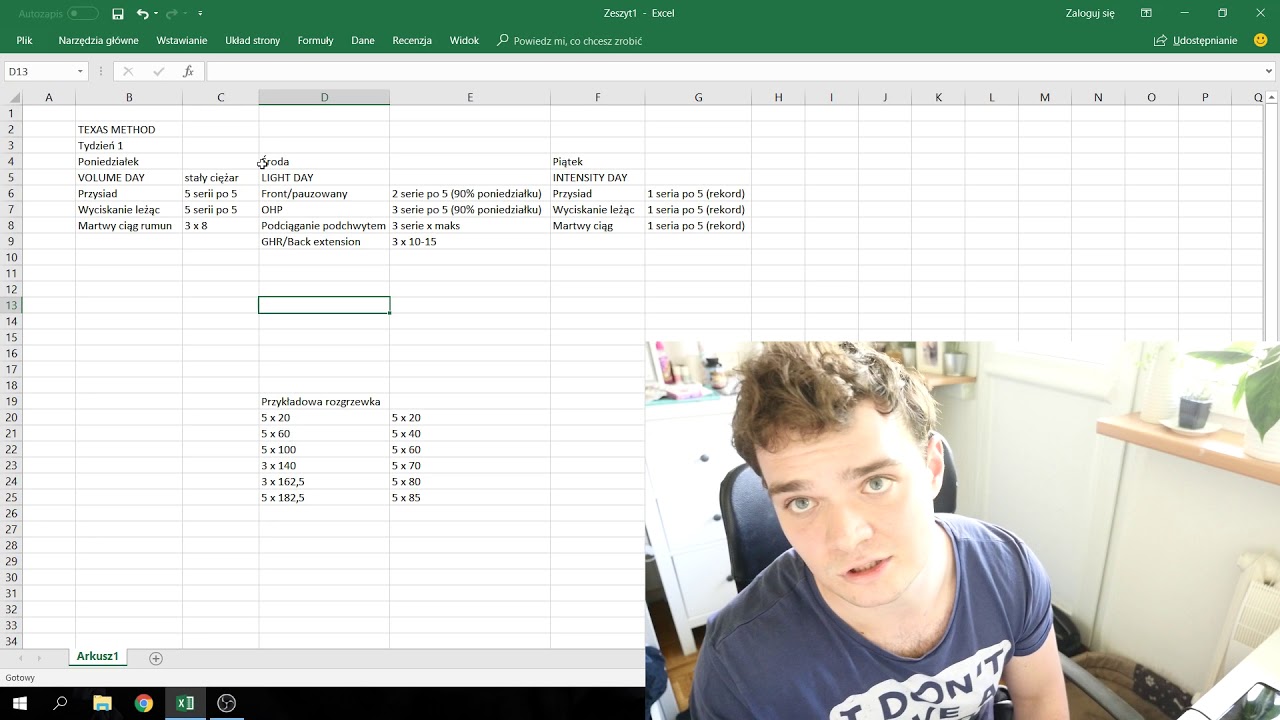Viewport: 1280px width, 720px height.
Task: Click the '3 x 10-15' cell
Action: 470,241
